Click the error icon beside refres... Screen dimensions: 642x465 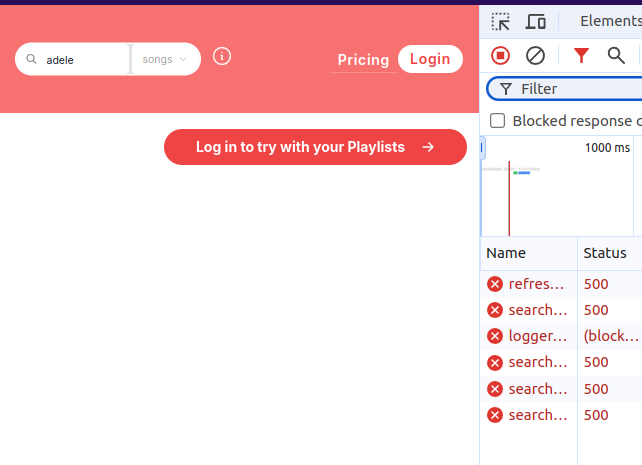tap(495, 284)
